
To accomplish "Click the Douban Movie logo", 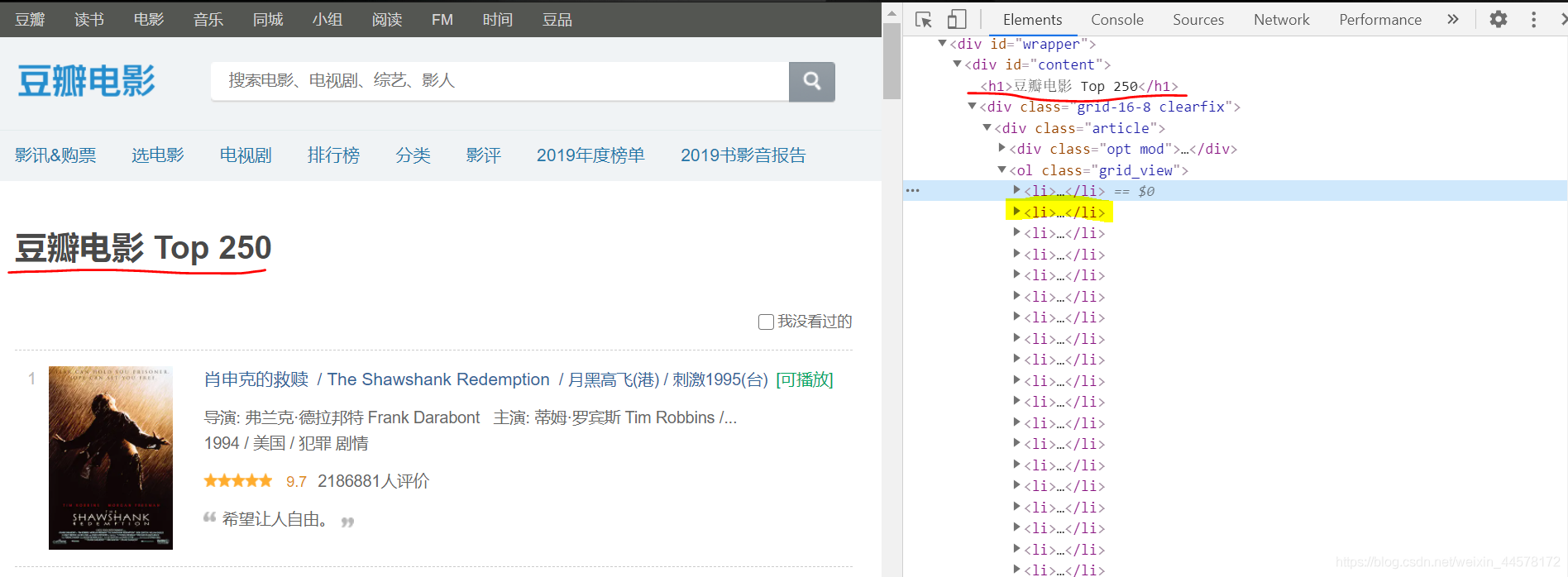I will click(x=87, y=81).
